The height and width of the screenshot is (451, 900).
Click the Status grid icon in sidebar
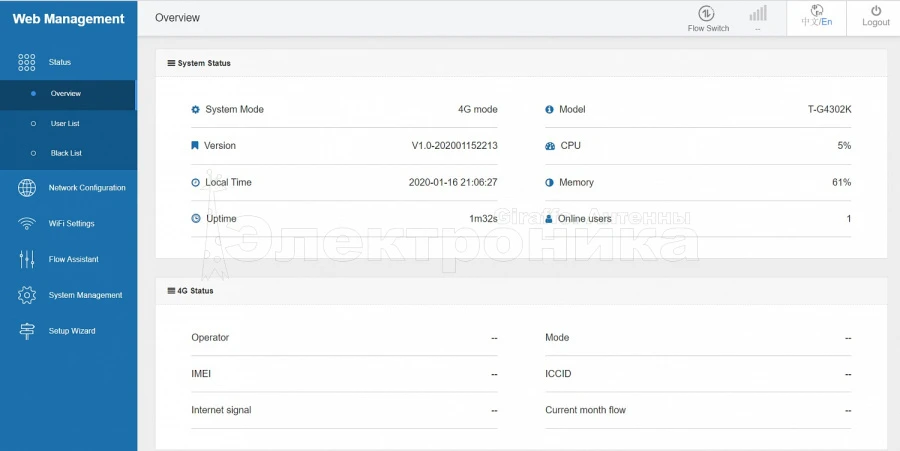[x=27, y=62]
